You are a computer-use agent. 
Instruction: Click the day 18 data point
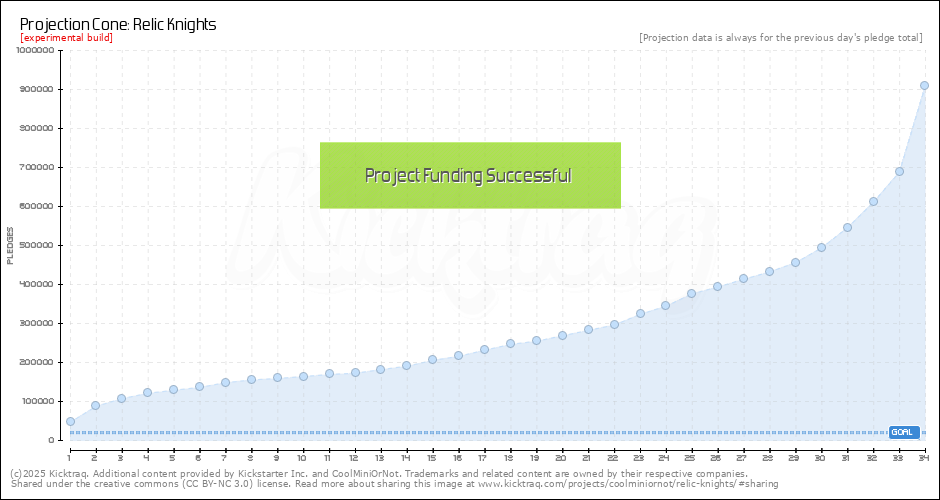[510, 344]
